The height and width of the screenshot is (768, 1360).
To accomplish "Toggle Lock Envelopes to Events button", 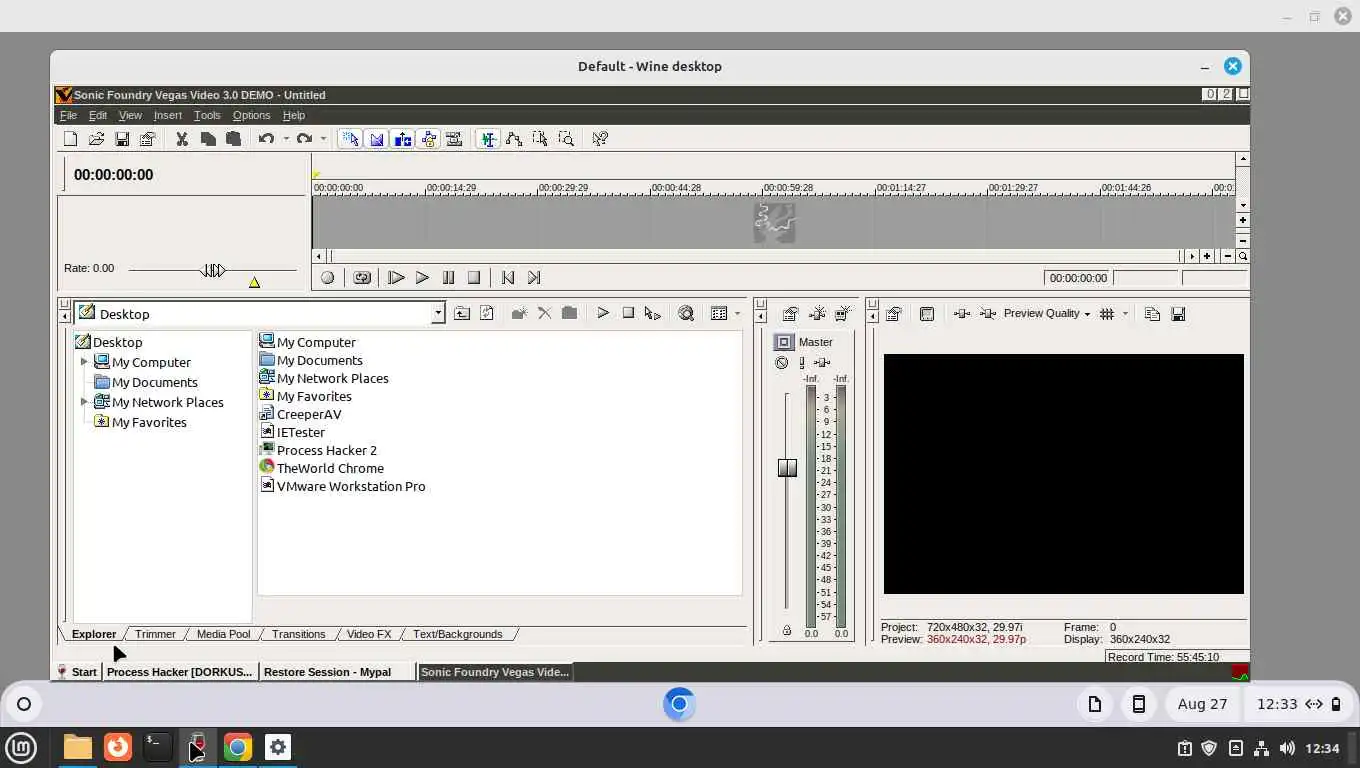I will point(428,139).
